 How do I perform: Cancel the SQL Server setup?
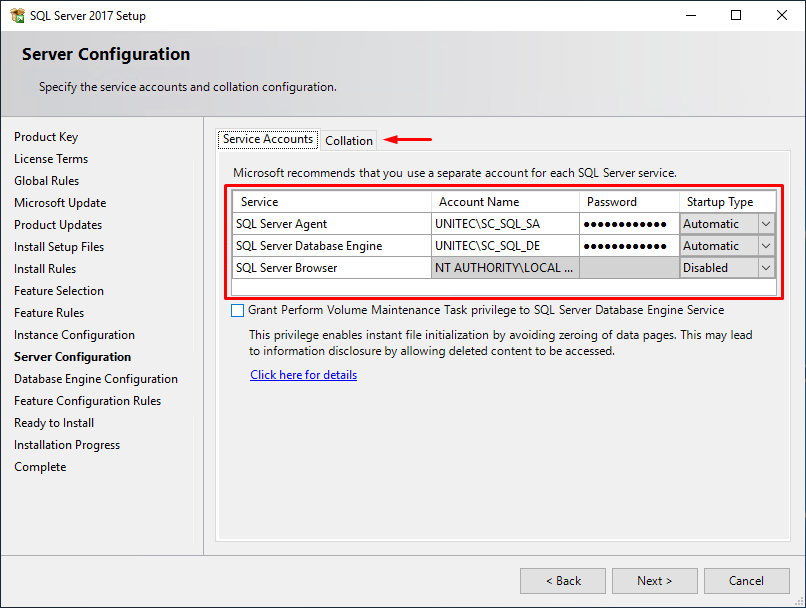point(746,581)
